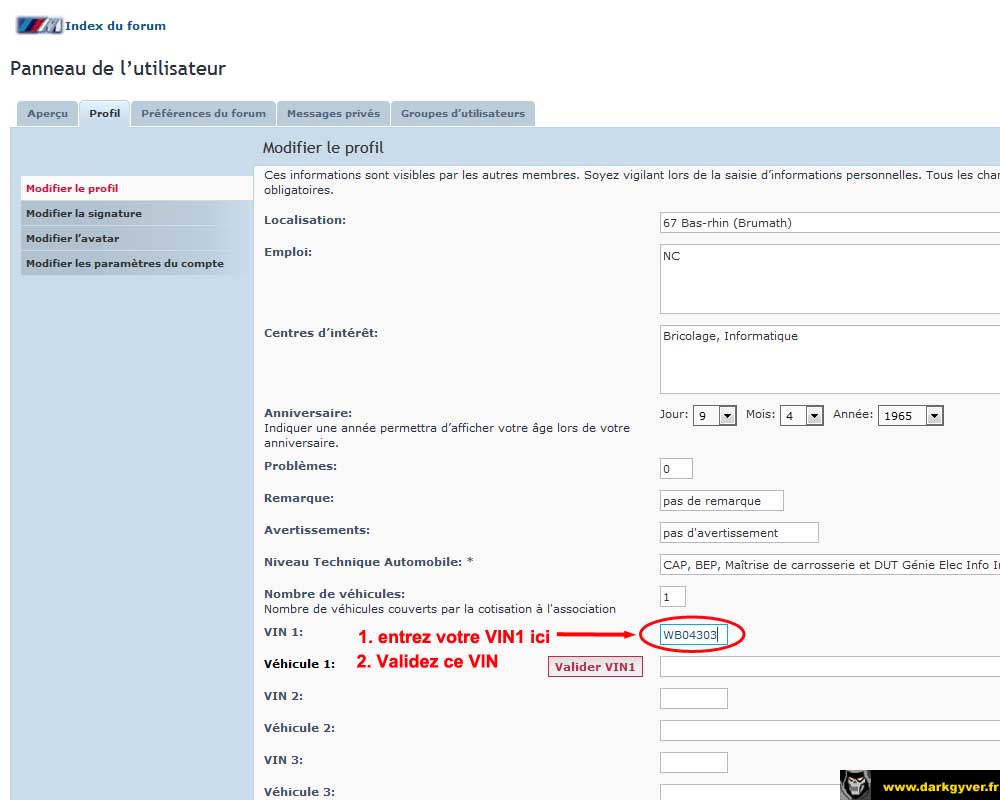The image size is (1000, 800).
Task: Focus the Emploi text area
Action: (830, 279)
